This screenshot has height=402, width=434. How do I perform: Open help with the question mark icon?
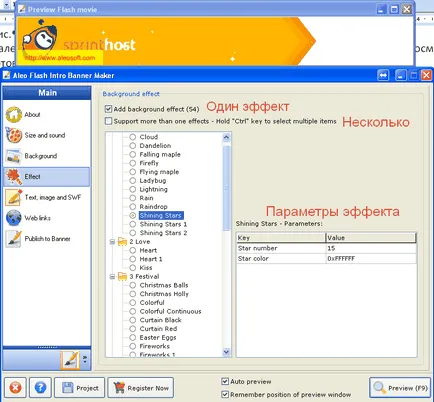[40, 388]
